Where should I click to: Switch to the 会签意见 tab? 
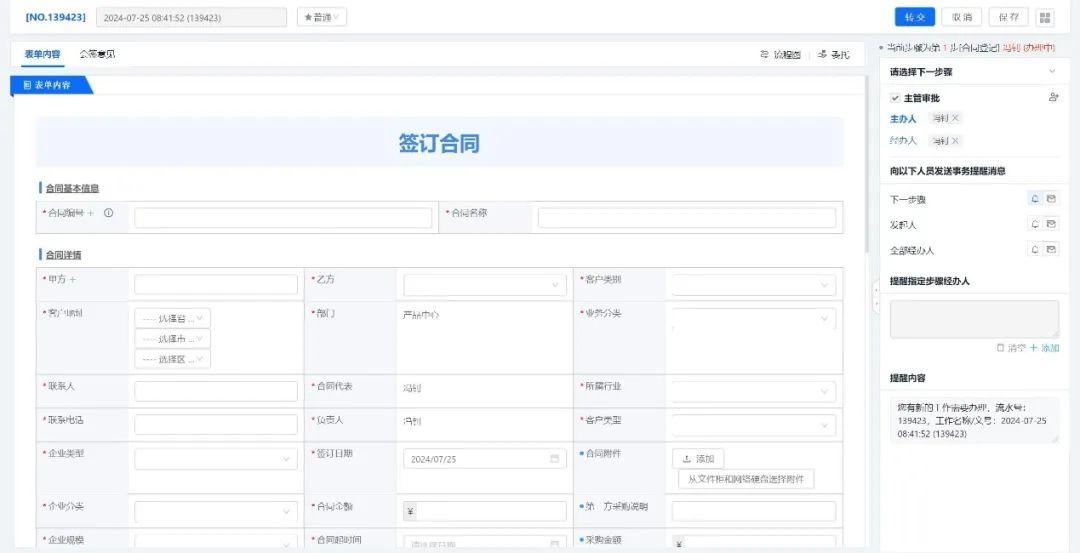point(97,54)
